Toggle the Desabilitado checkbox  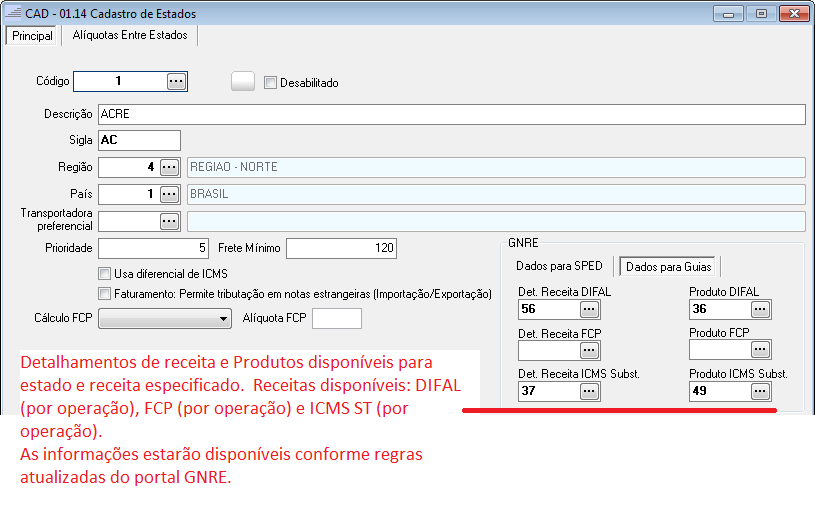(x=270, y=83)
